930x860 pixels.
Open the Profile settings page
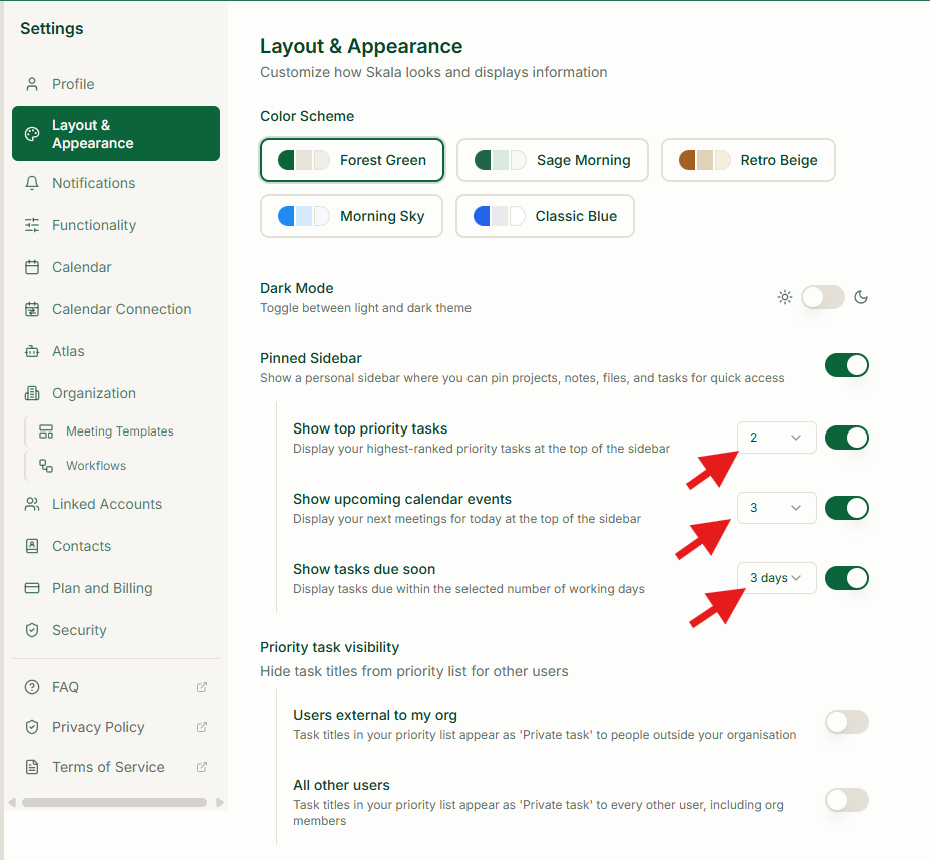pos(116,84)
